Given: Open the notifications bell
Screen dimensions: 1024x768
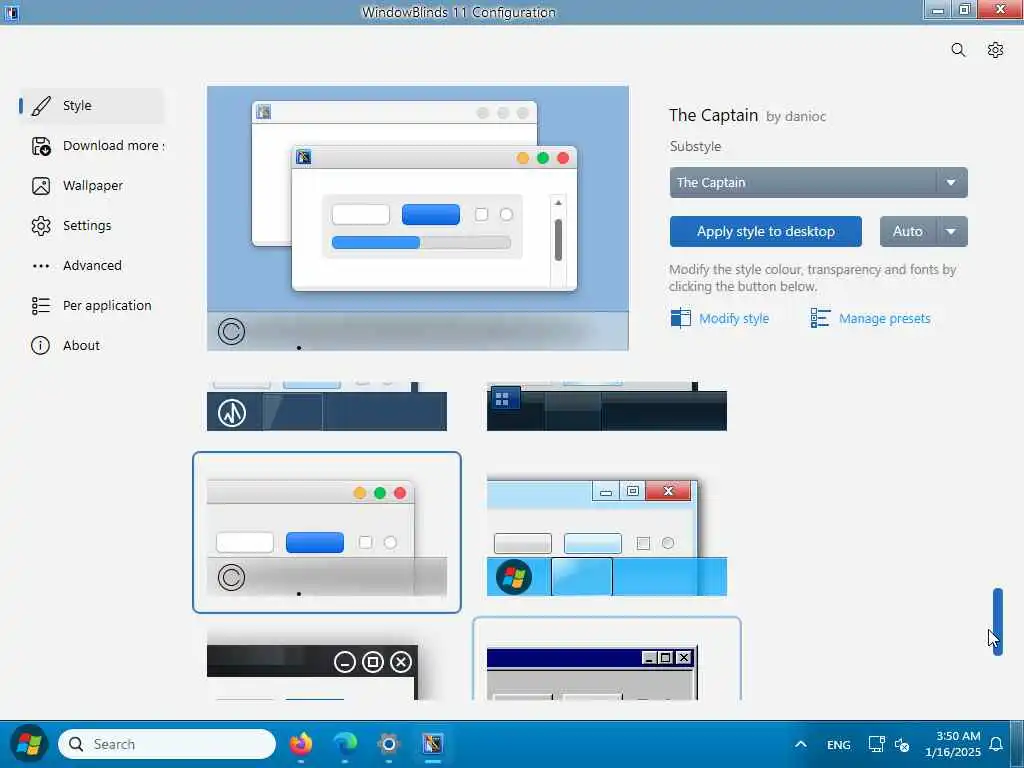Looking at the screenshot, I should [996, 744].
